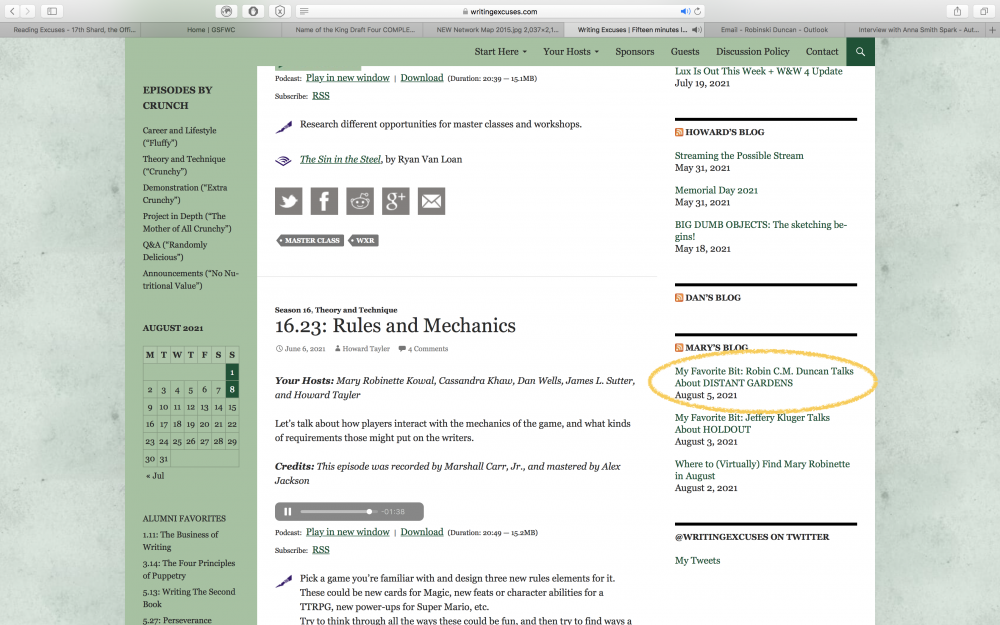Open Dan's Blog RSS feed icon

[x=679, y=297]
